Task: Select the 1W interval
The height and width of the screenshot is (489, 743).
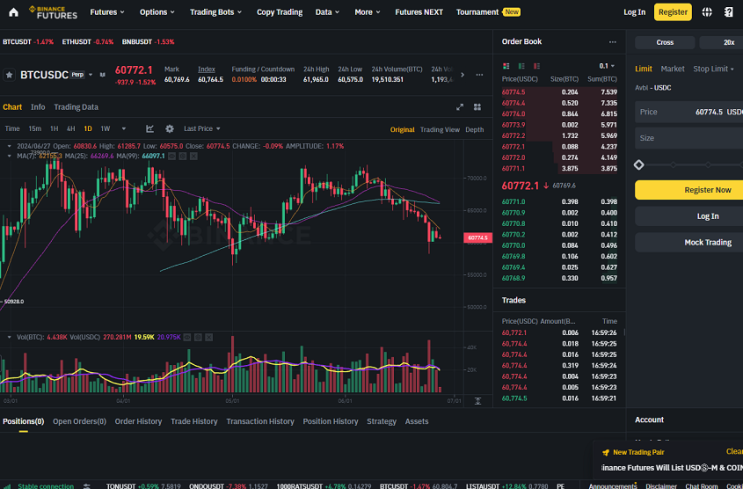Action: coord(105,128)
